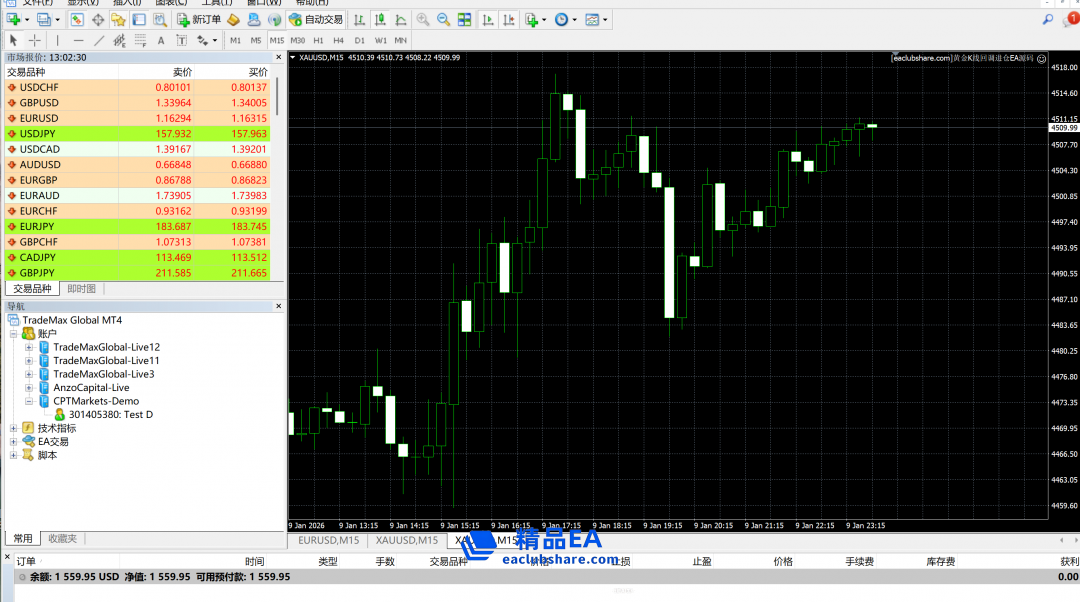Select the 301405380: Test D account
Screen dimensions: 1080x602
click(x=110, y=414)
